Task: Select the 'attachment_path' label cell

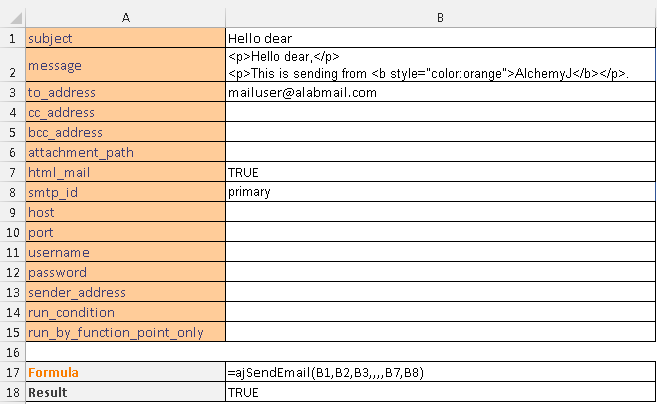Action: [125, 152]
